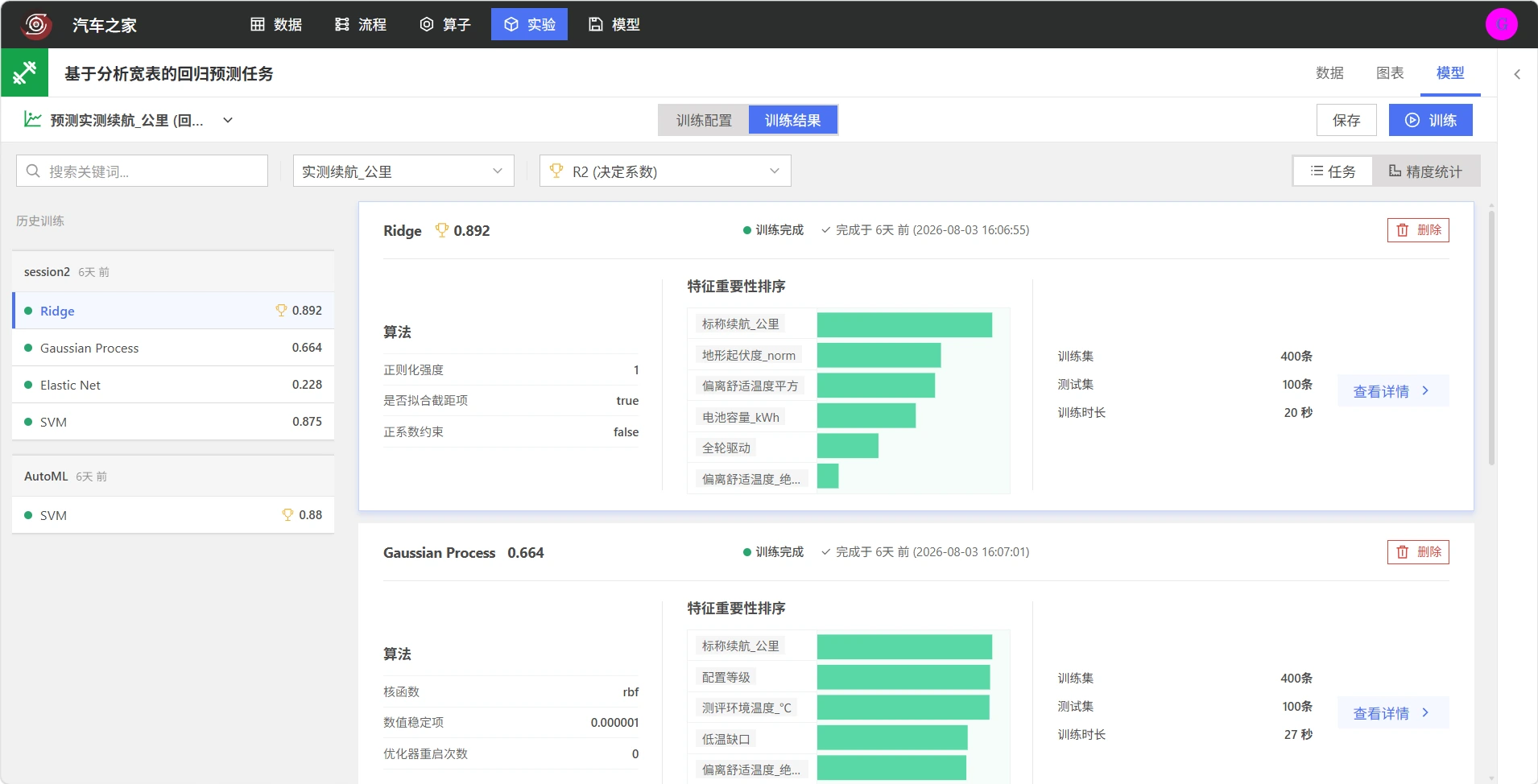Screen dimensions: 1538x784
Task: Click the 正则化强度 parameter row
Action: tap(511, 370)
